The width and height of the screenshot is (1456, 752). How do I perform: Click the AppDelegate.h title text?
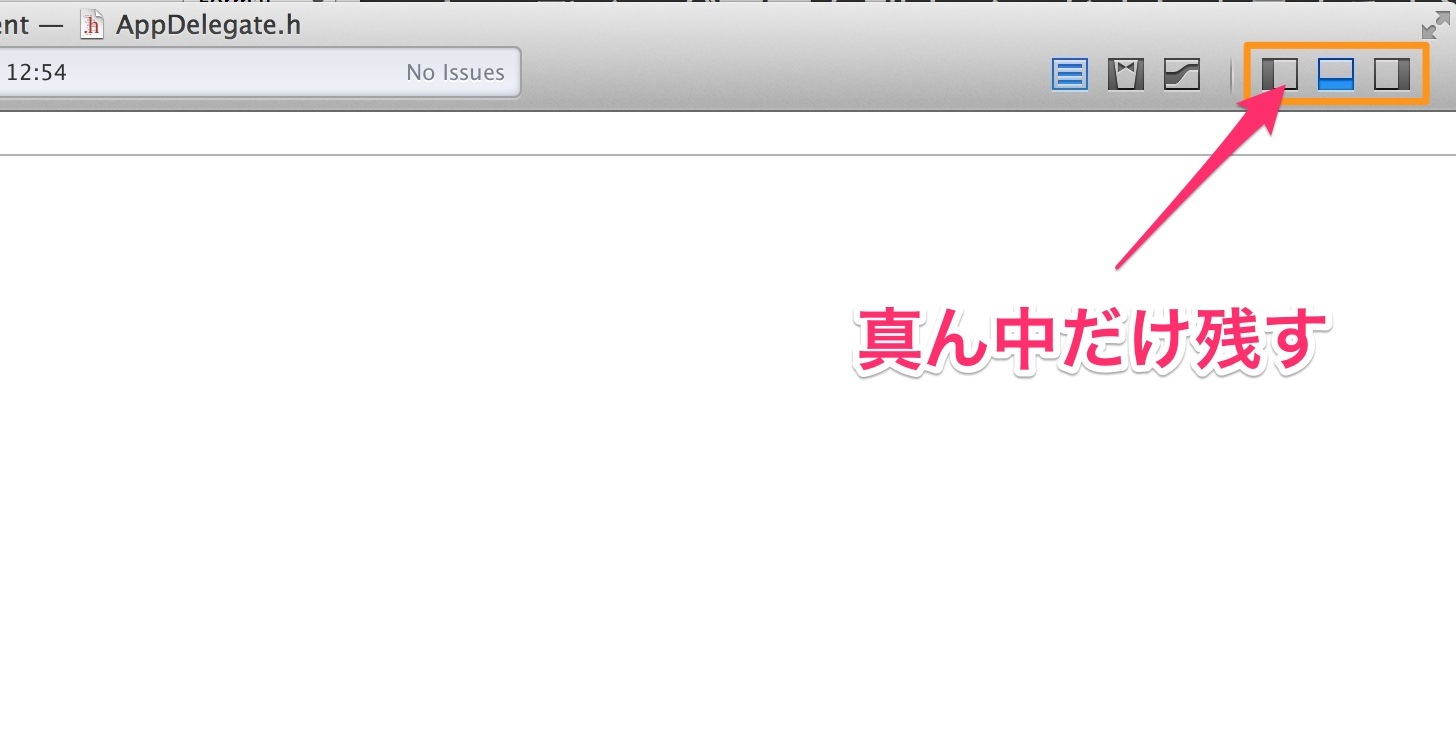tap(208, 25)
